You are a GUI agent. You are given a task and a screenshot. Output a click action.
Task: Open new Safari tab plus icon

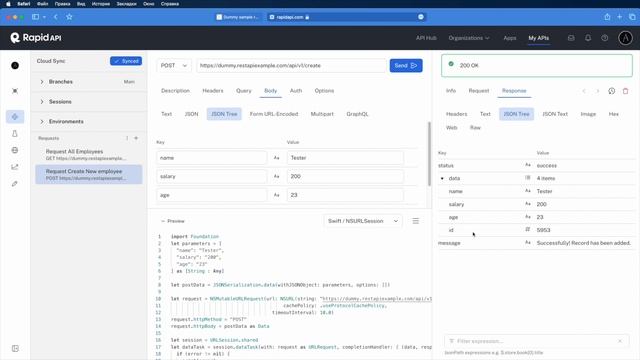(x=620, y=17)
